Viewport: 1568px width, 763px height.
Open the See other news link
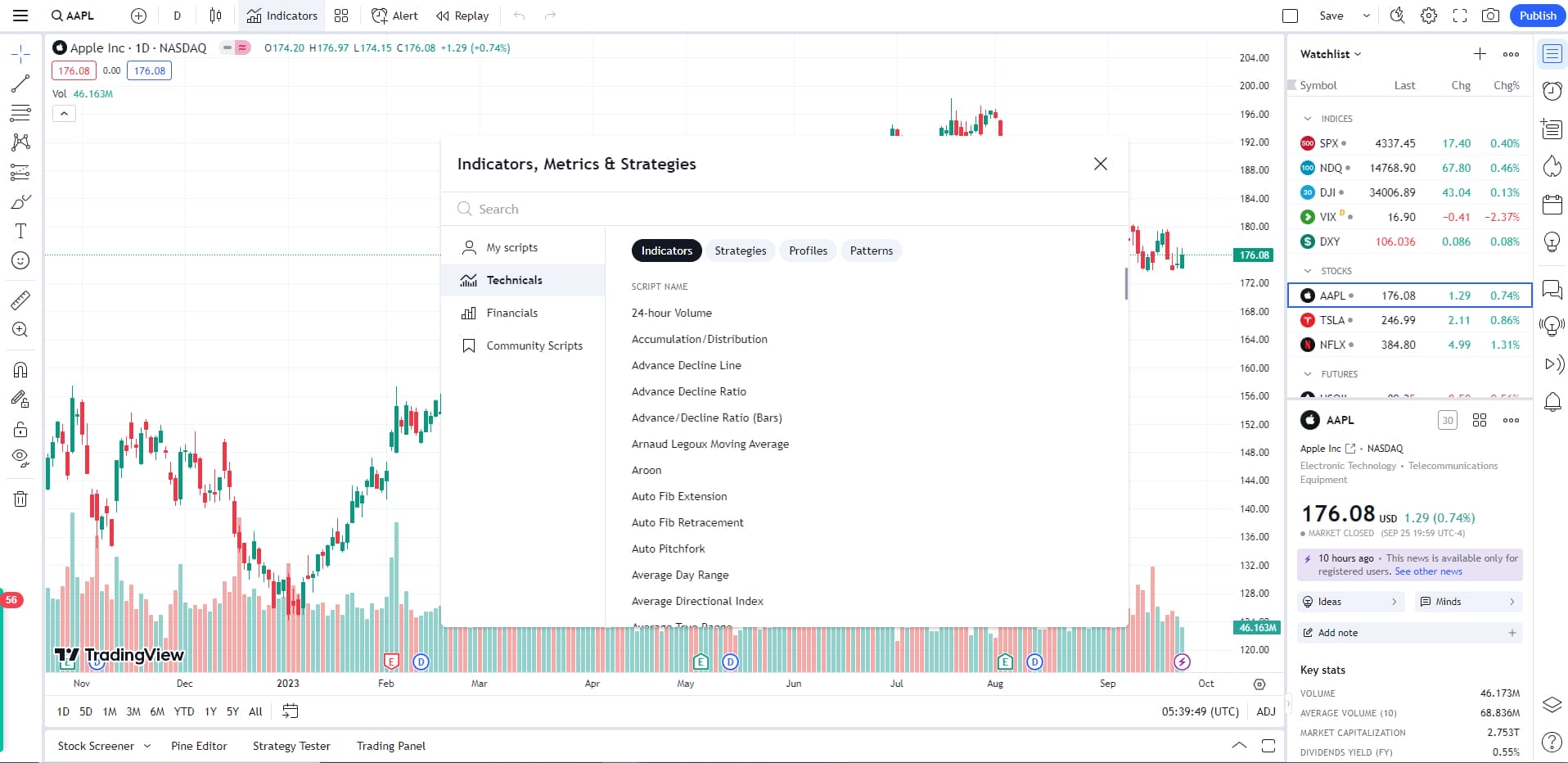pyautogui.click(x=1429, y=571)
